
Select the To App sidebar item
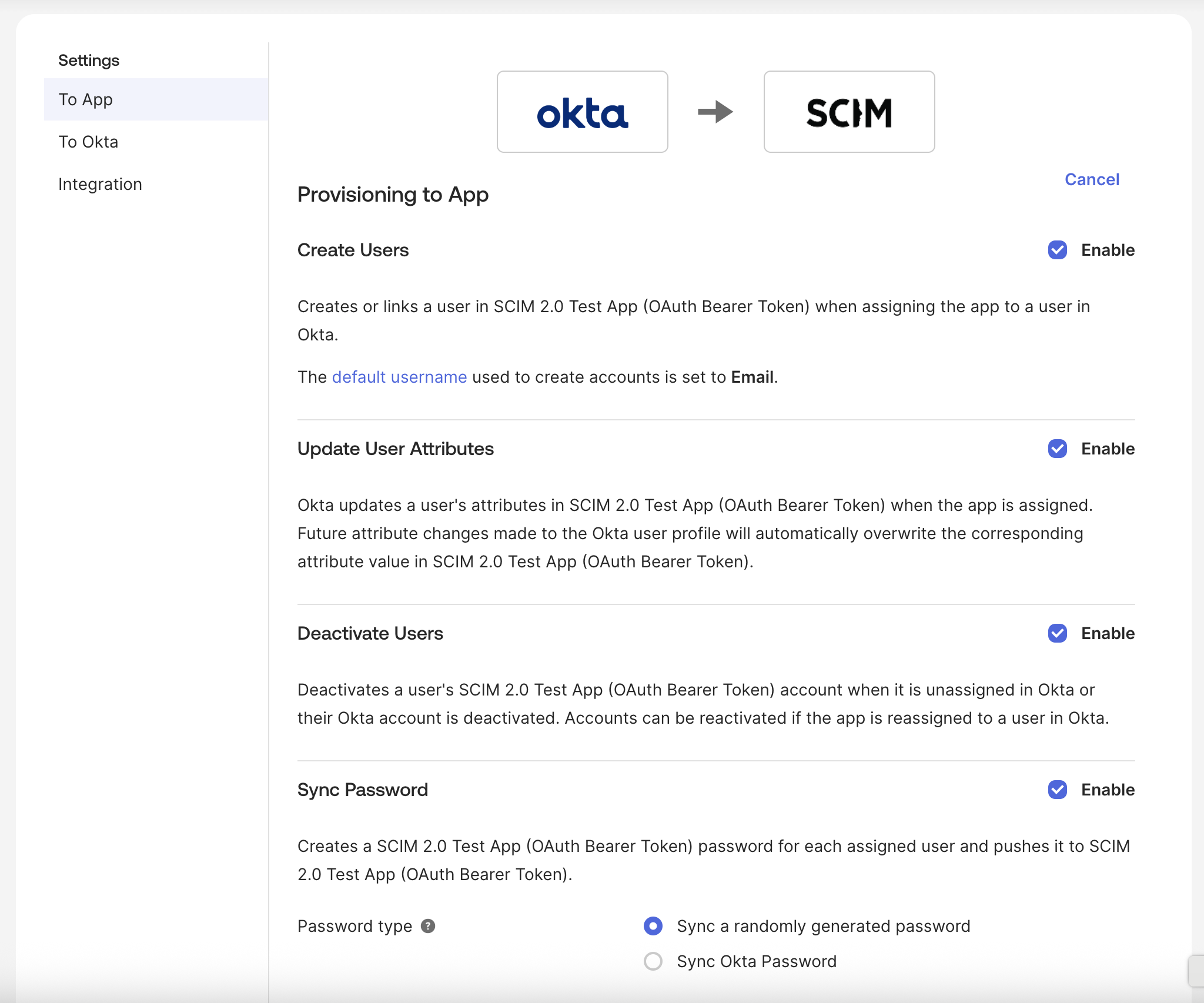(85, 99)
